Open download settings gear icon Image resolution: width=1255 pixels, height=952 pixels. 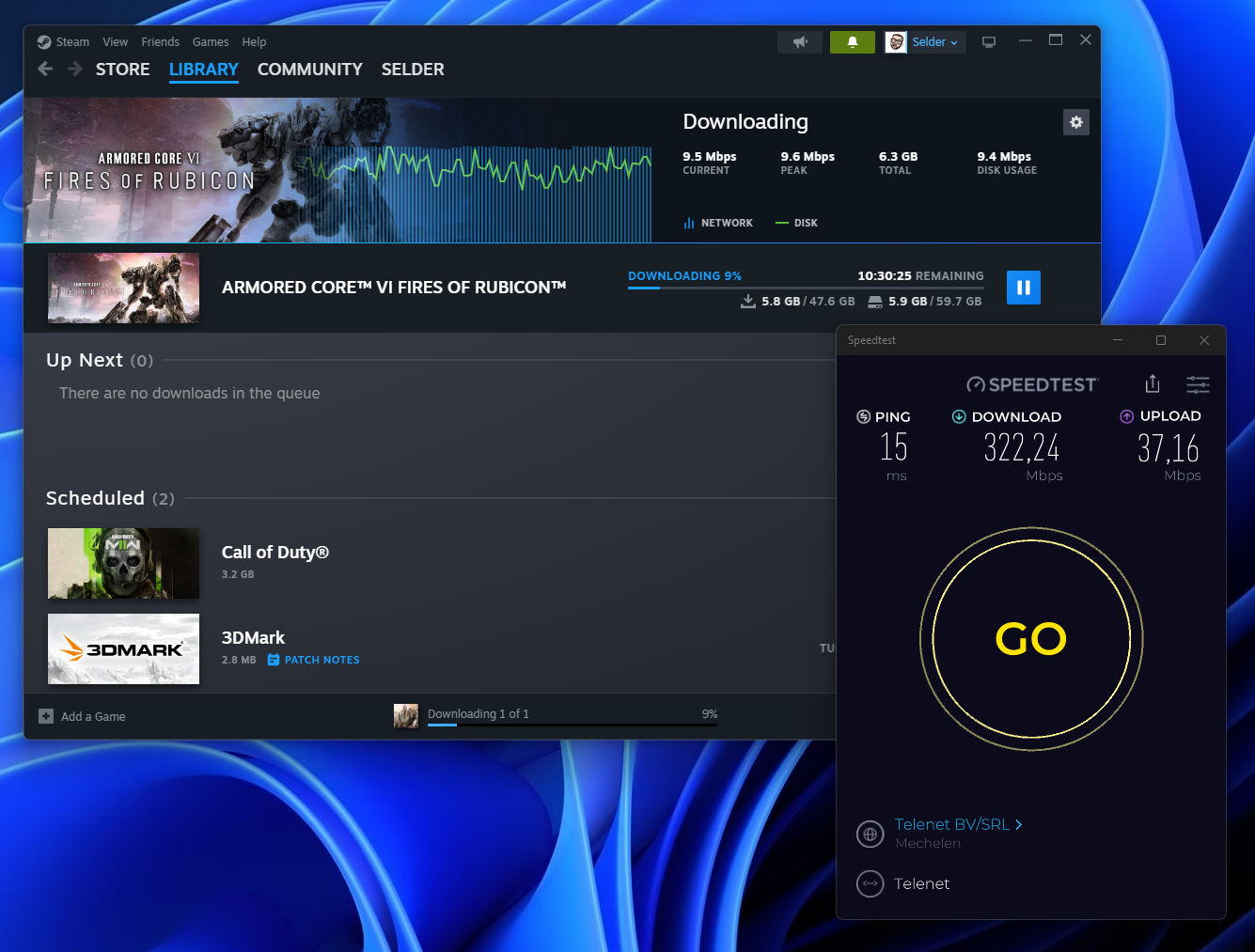tap(1075, 122)
